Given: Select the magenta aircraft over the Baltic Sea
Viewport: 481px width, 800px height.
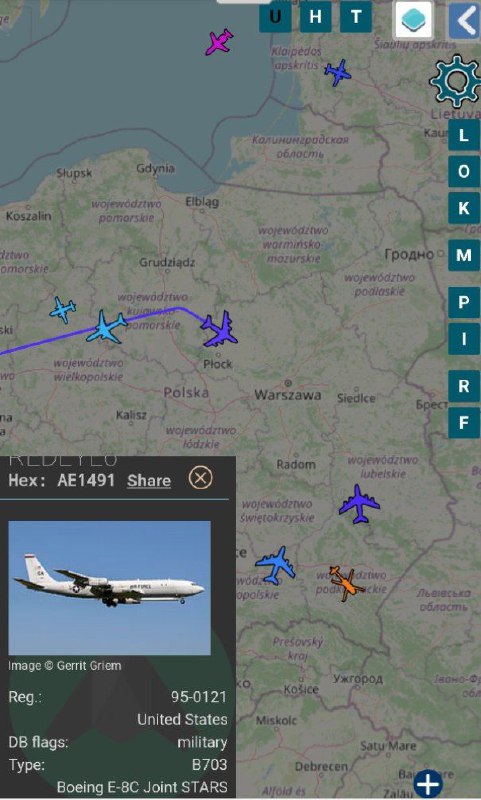Looking at the screenshot, I should [220, 42].
